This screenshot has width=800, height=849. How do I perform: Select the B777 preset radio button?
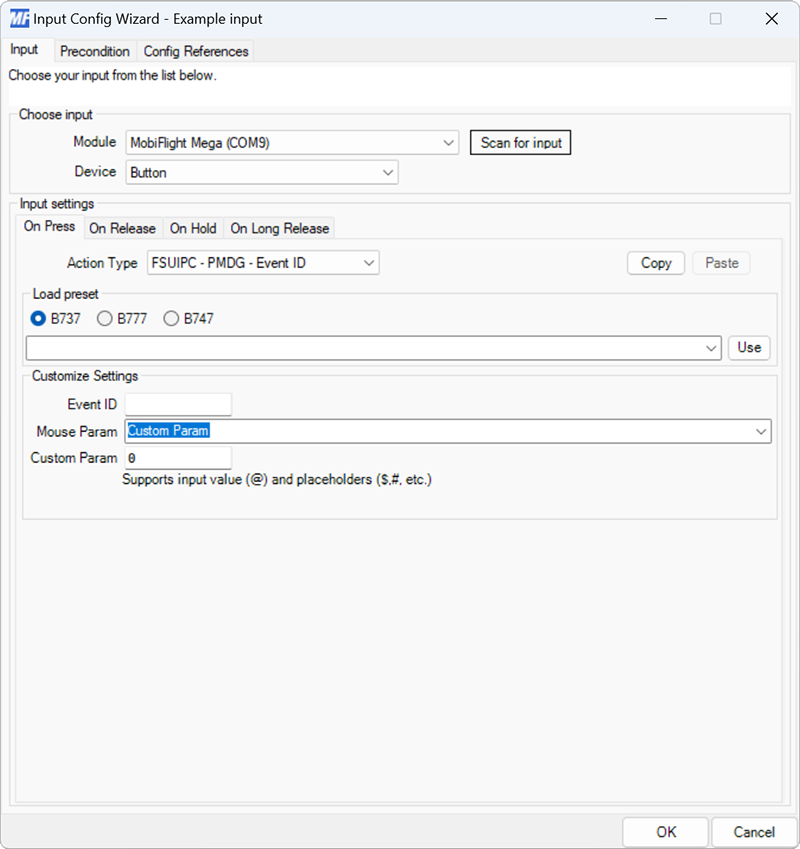pyautogui.click(x=104, y=318)
